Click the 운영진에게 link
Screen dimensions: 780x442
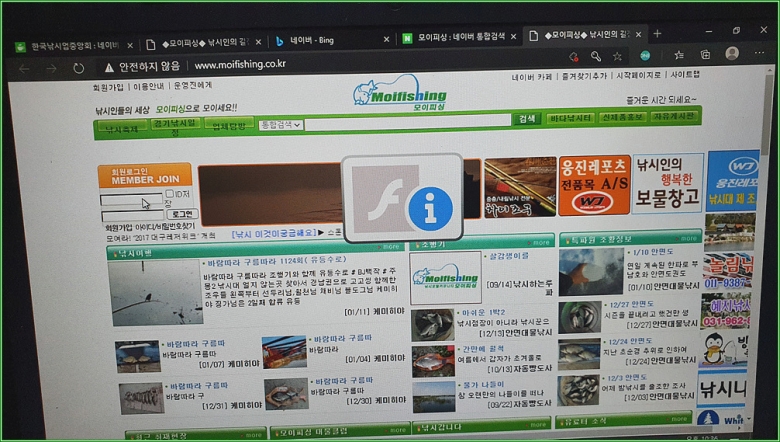point(193,85)
